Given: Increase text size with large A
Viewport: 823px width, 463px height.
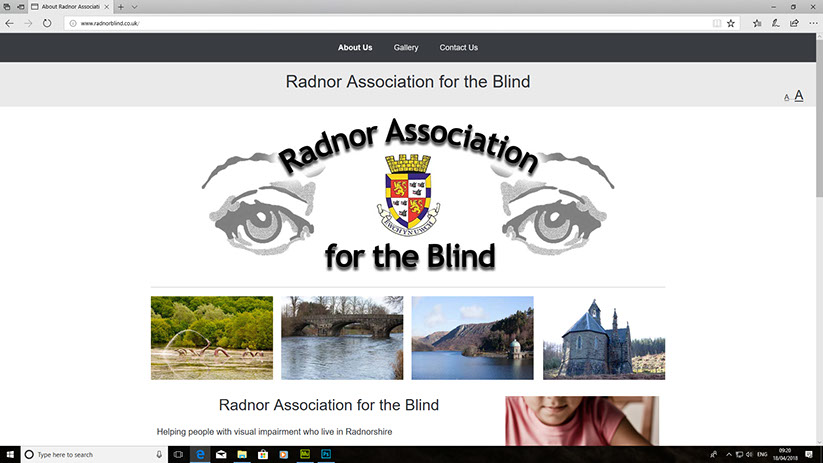Looking at the screenshot, I should tap(798, 96).
